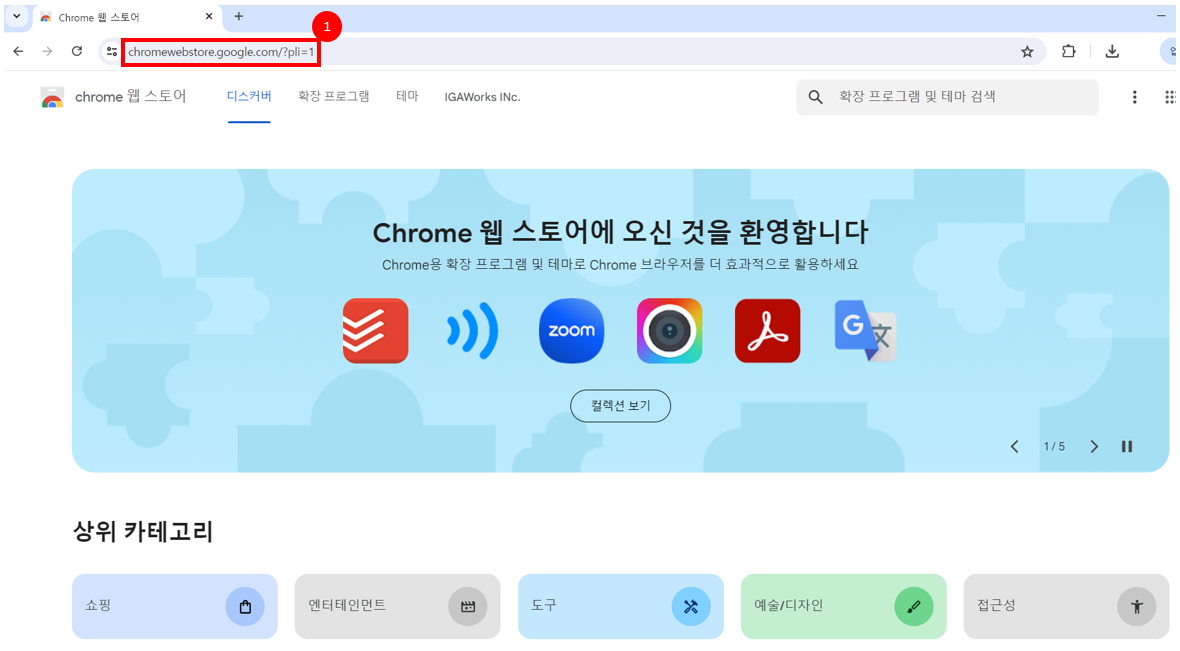Switch to the 디스커버 tab
Viewport: 1180px width, 651px height.
click(x=249, y=96)
